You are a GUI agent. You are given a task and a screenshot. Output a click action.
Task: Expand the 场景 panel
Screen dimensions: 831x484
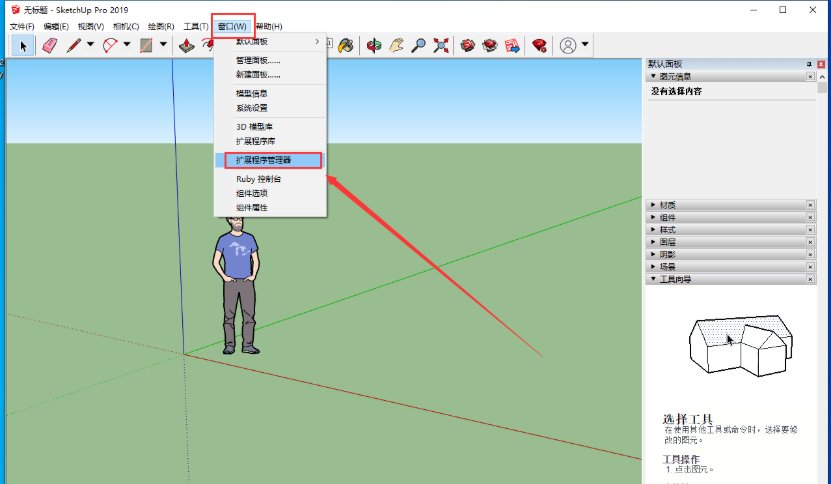tap(653, 267)
